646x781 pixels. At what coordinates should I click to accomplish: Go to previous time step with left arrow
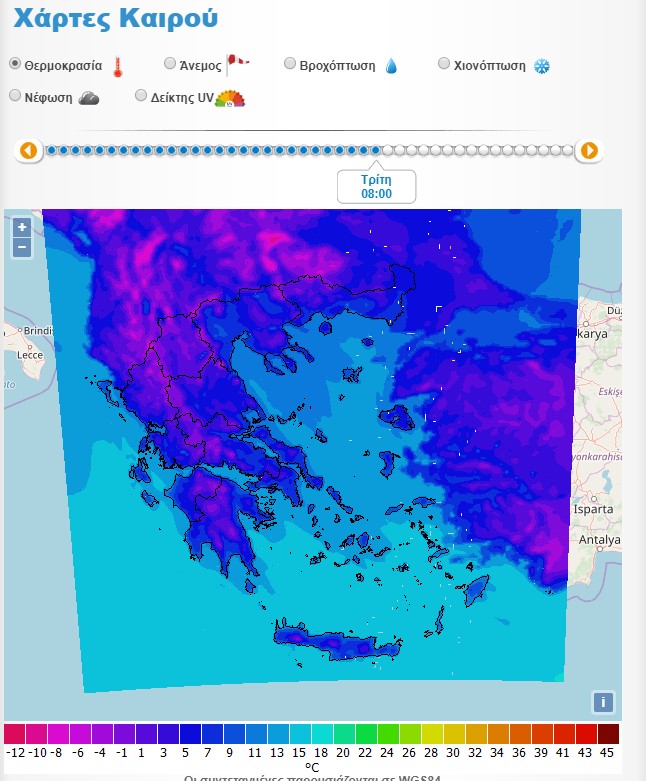(28, 150)
